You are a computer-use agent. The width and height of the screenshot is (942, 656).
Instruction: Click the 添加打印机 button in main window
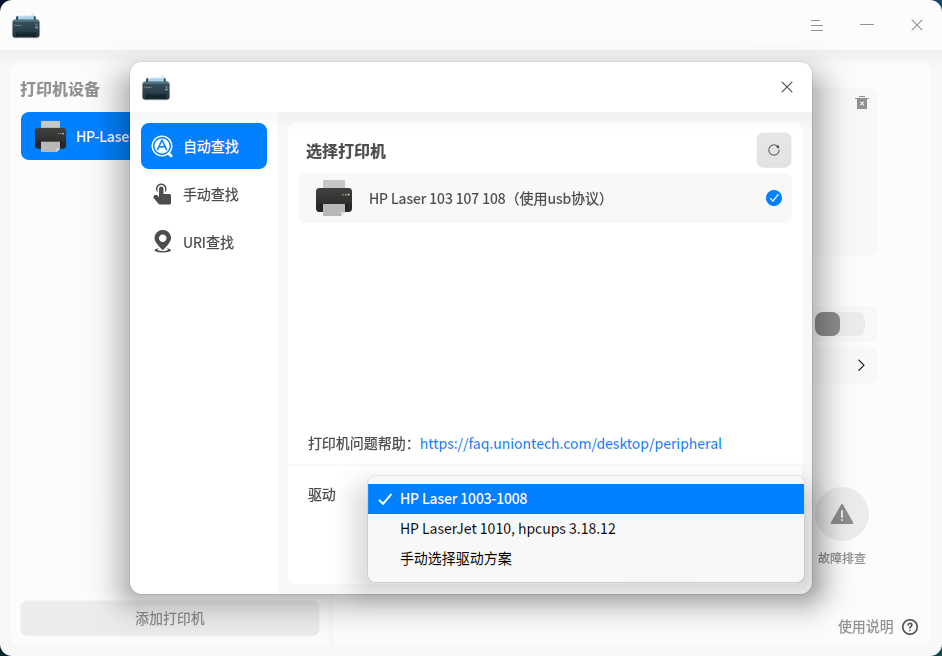170,619
